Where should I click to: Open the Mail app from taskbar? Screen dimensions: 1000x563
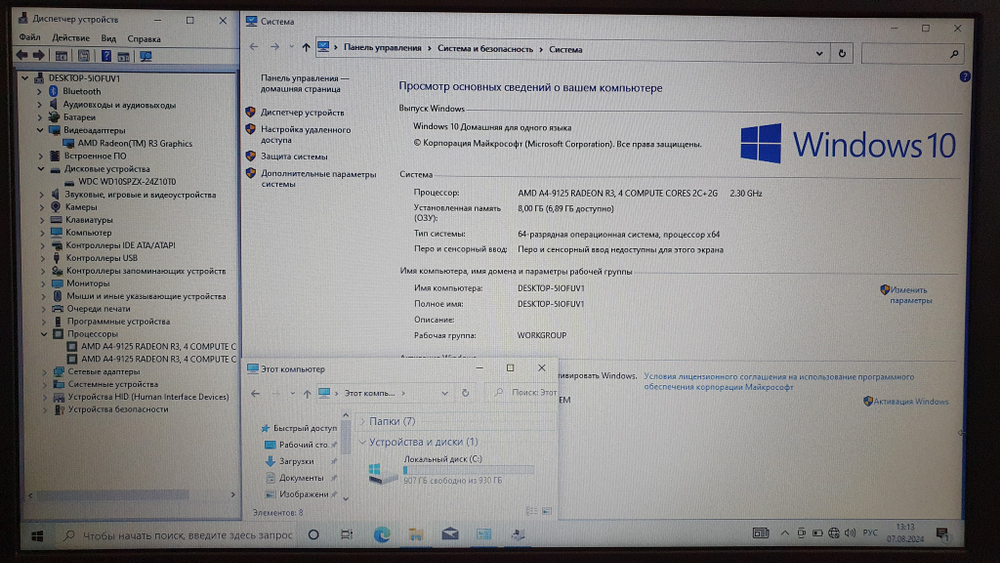pyautogui.click(x=450, y=534)
